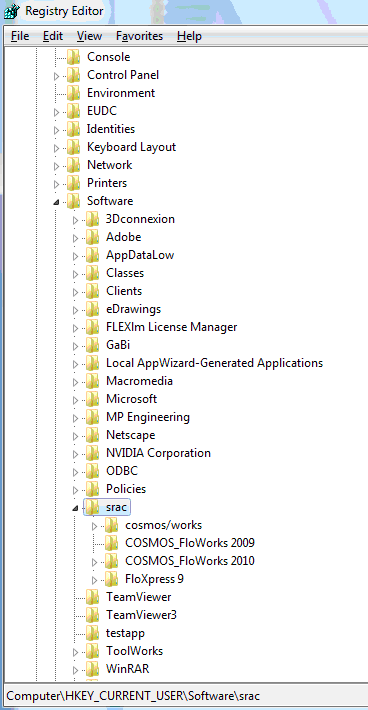The height and width of the screenshot is (710, 368).
Task: Click the Network folder icon
Action: point(73,165)
